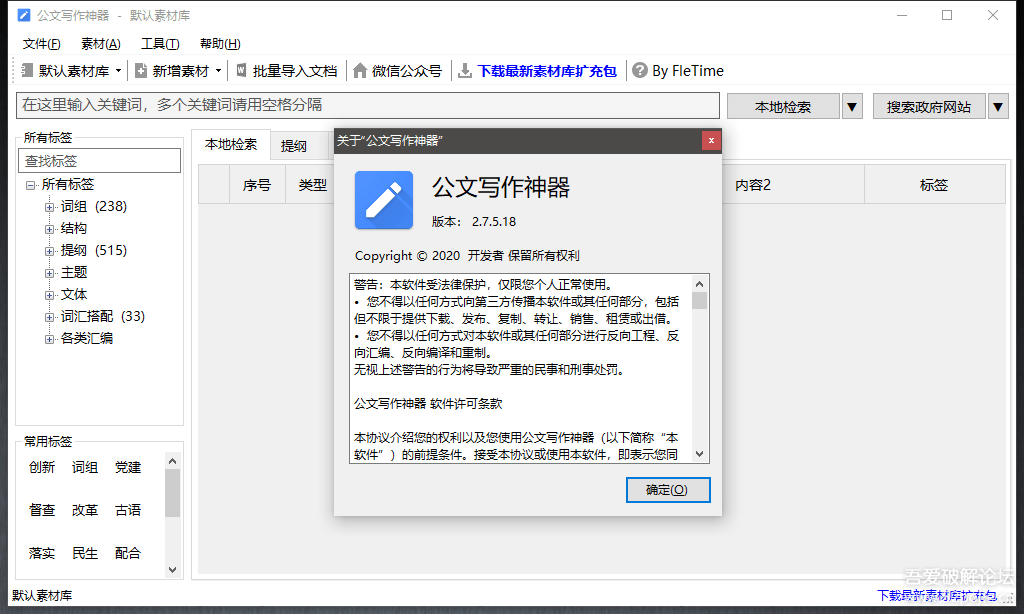This screenshot has height=614, width=1024.
Task: Click the download icon for 下载最新素材库扩充包
Action: tap(465, 71)
